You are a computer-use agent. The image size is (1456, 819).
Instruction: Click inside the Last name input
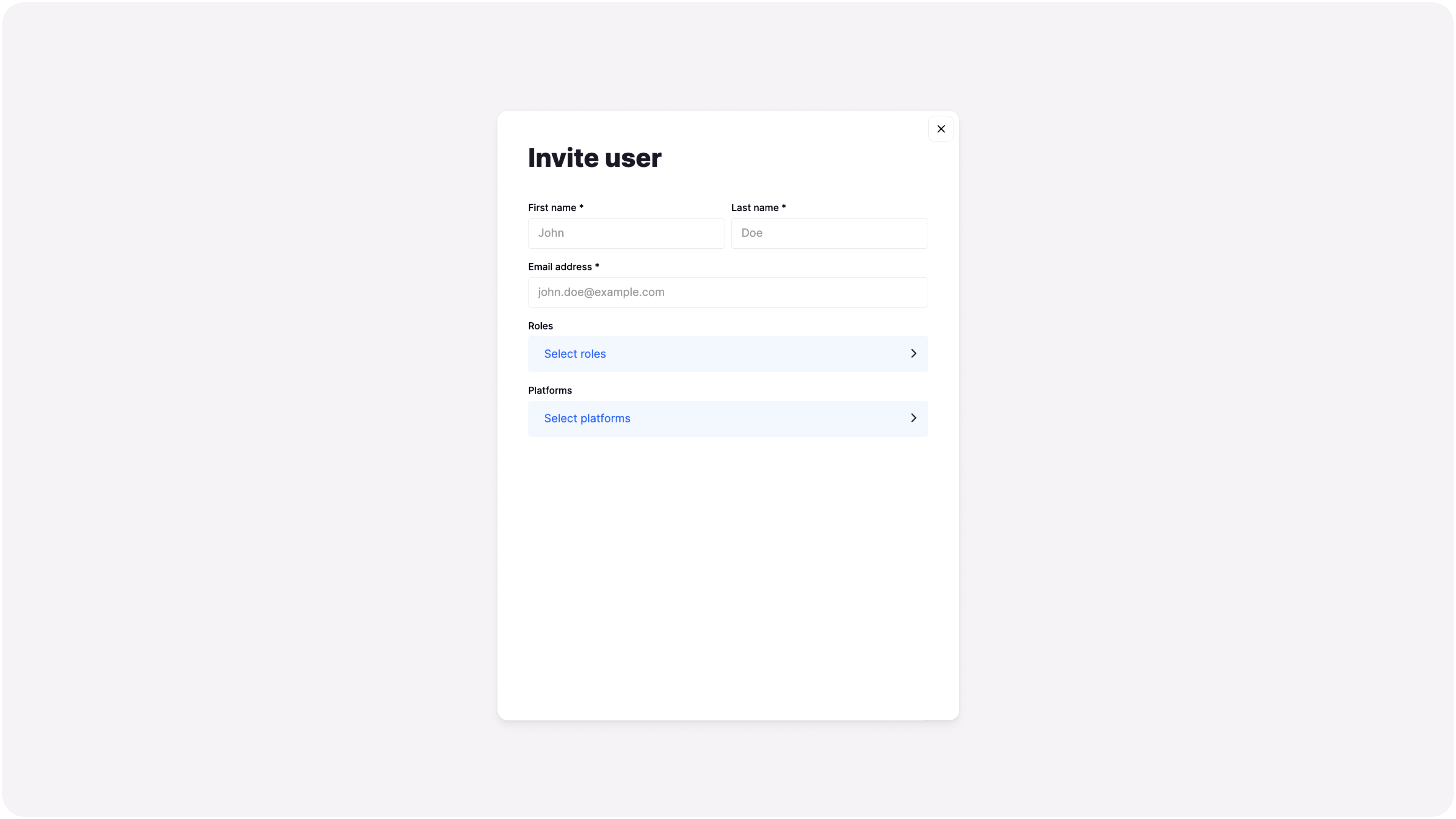829,233
